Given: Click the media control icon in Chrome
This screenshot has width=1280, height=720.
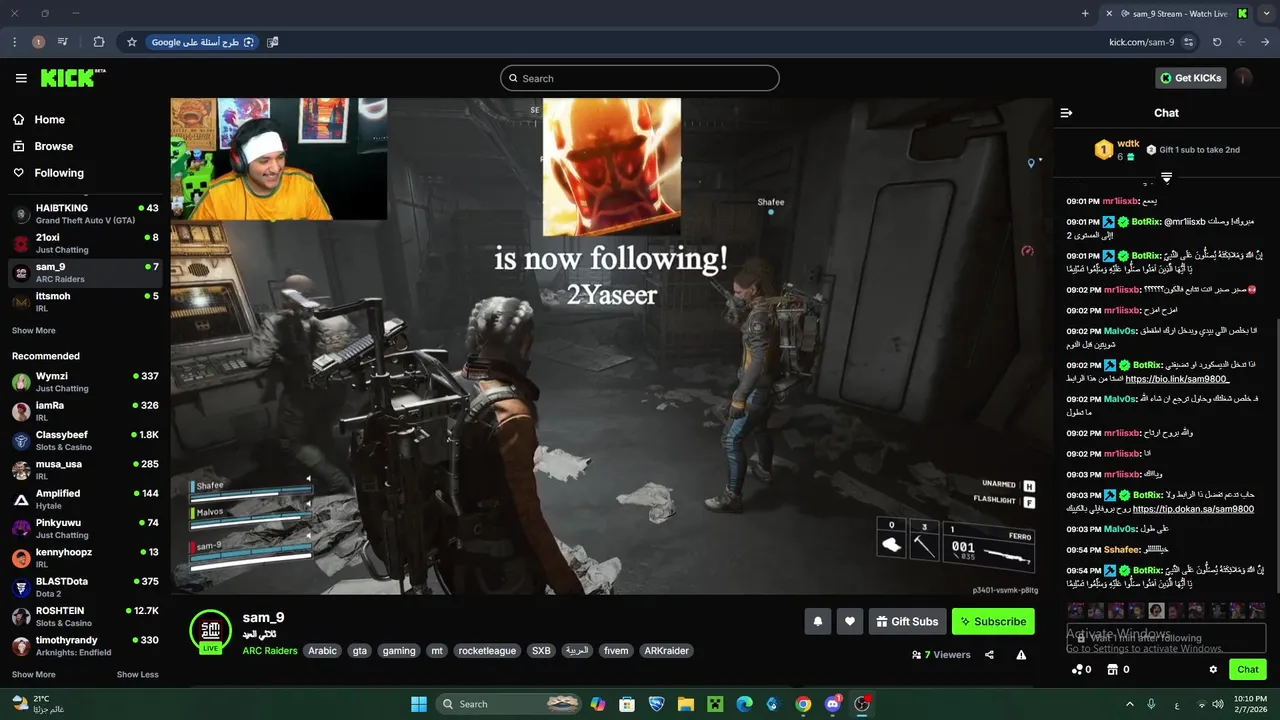Looking at the screenshot, I should (63, 42).
